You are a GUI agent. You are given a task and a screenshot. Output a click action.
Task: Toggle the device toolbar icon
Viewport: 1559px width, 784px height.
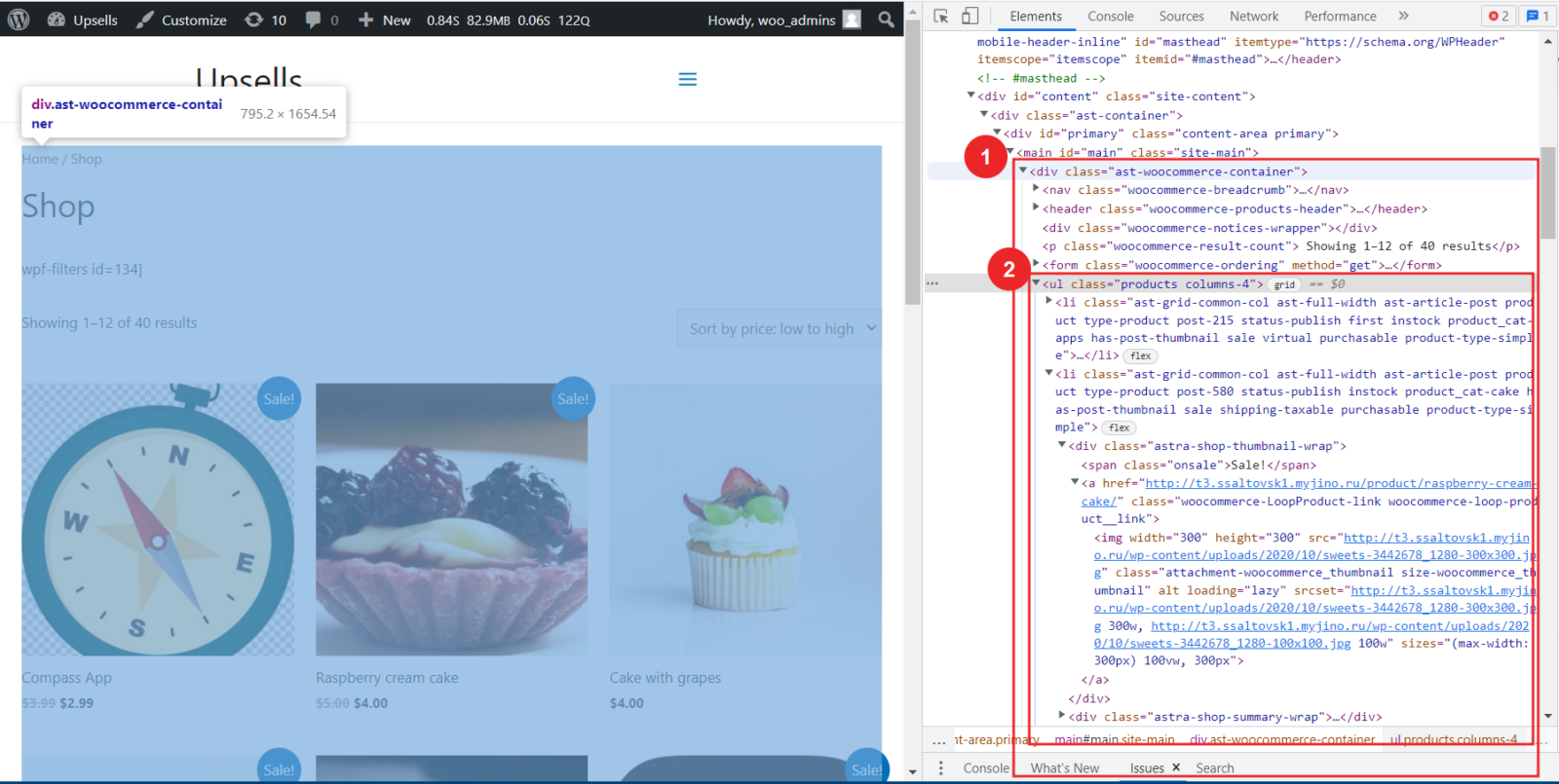click(970, 16)
